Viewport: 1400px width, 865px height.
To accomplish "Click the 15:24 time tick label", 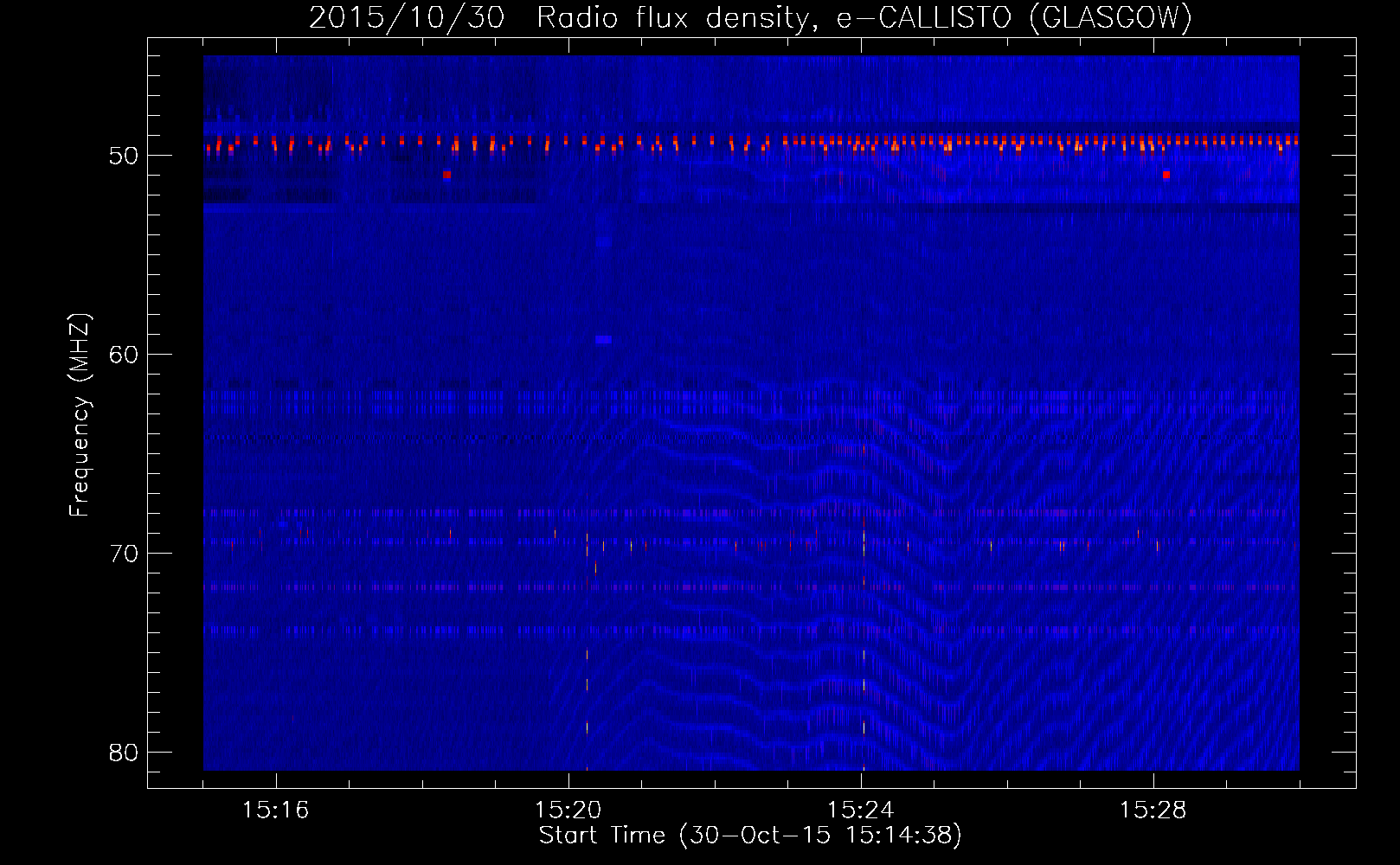I will click(x=861, y=811).
